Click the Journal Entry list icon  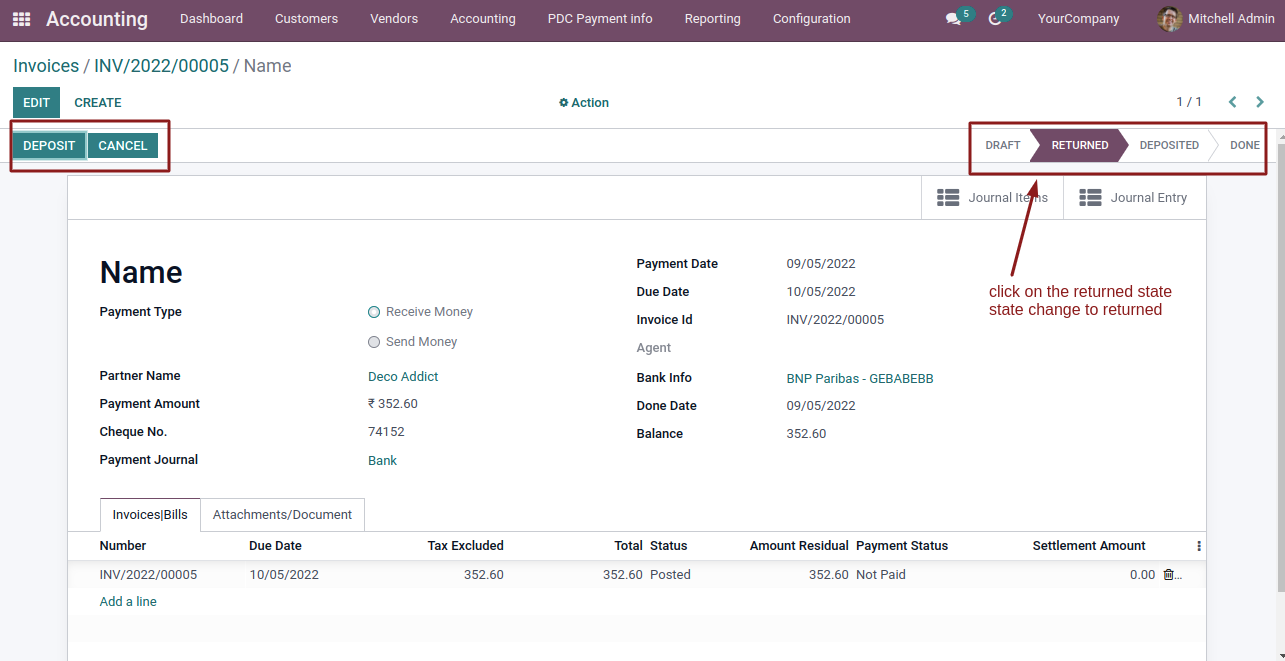(1090, 198)
